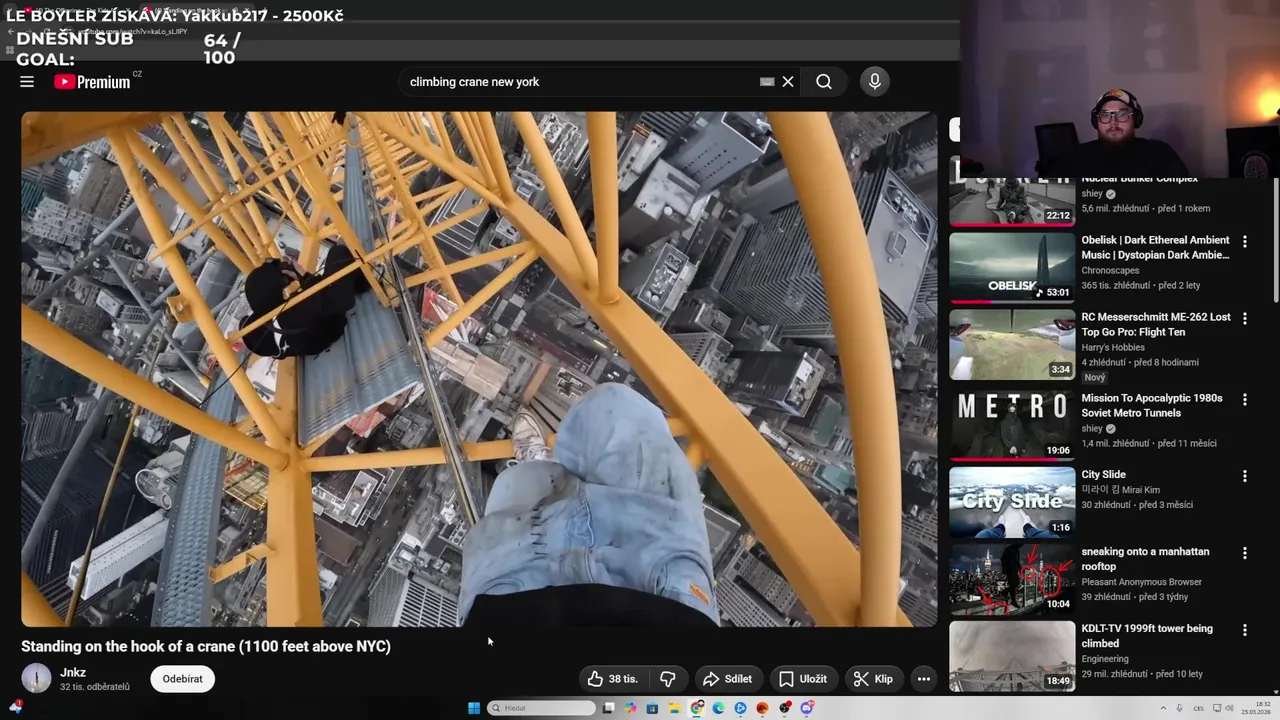
Task: Click the recommendations sidebar scrollbar
Action: point(1275,240)
